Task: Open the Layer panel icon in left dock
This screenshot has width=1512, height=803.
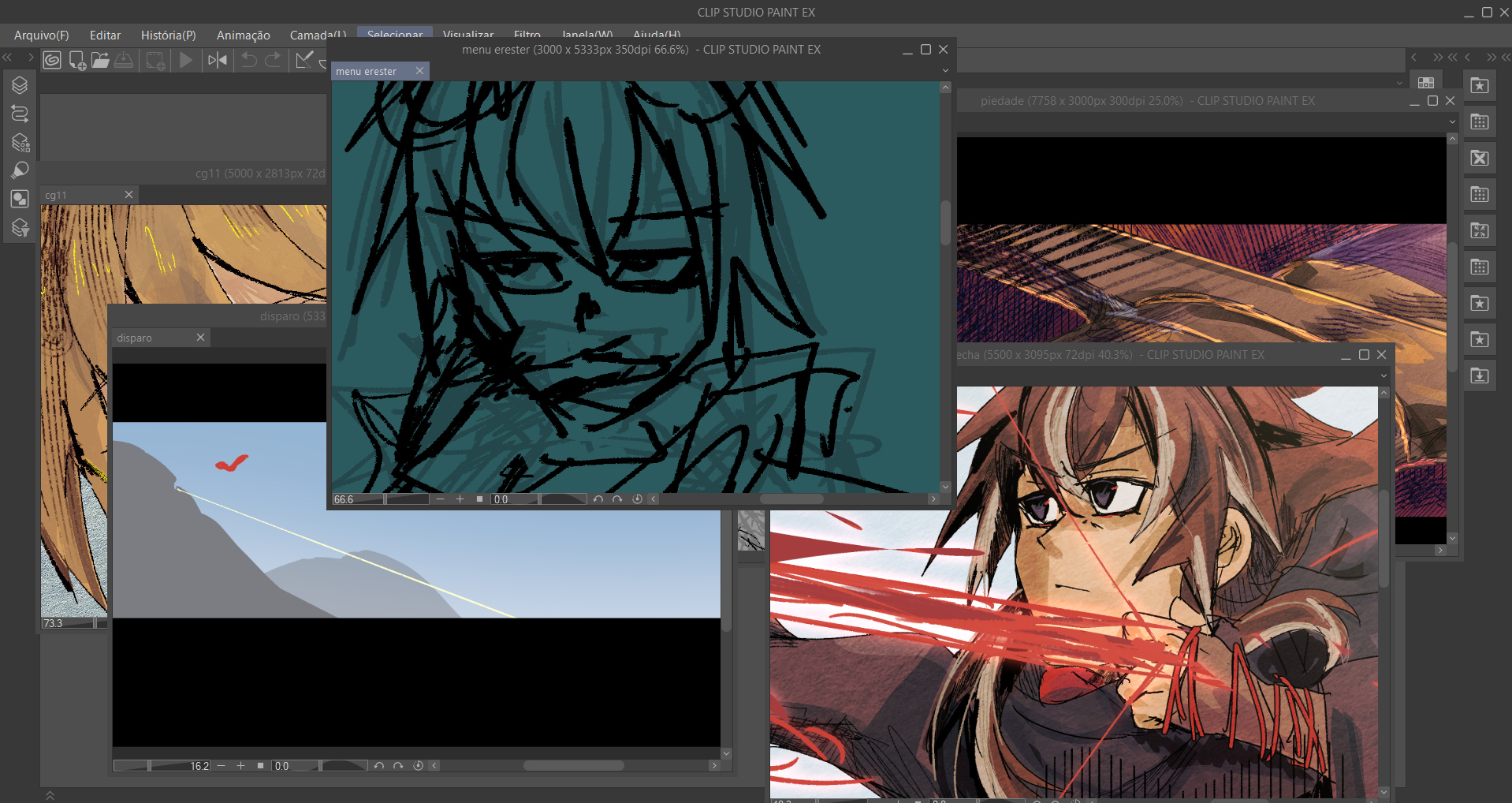Action: click(x=20, y=85)
